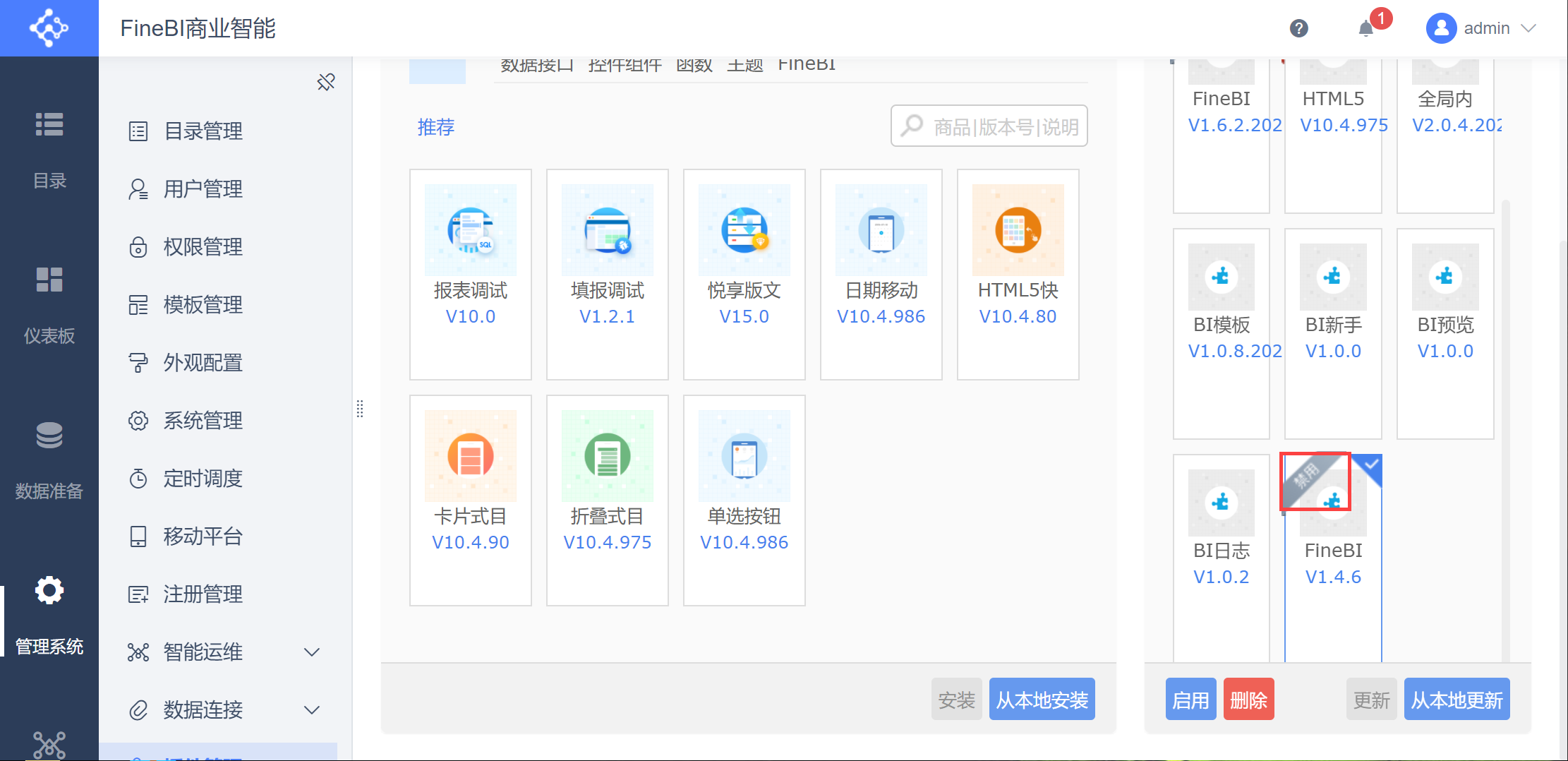Click the 安装 install button
This screenshot has width=1568, height=761.
click(x=957, y=700)
